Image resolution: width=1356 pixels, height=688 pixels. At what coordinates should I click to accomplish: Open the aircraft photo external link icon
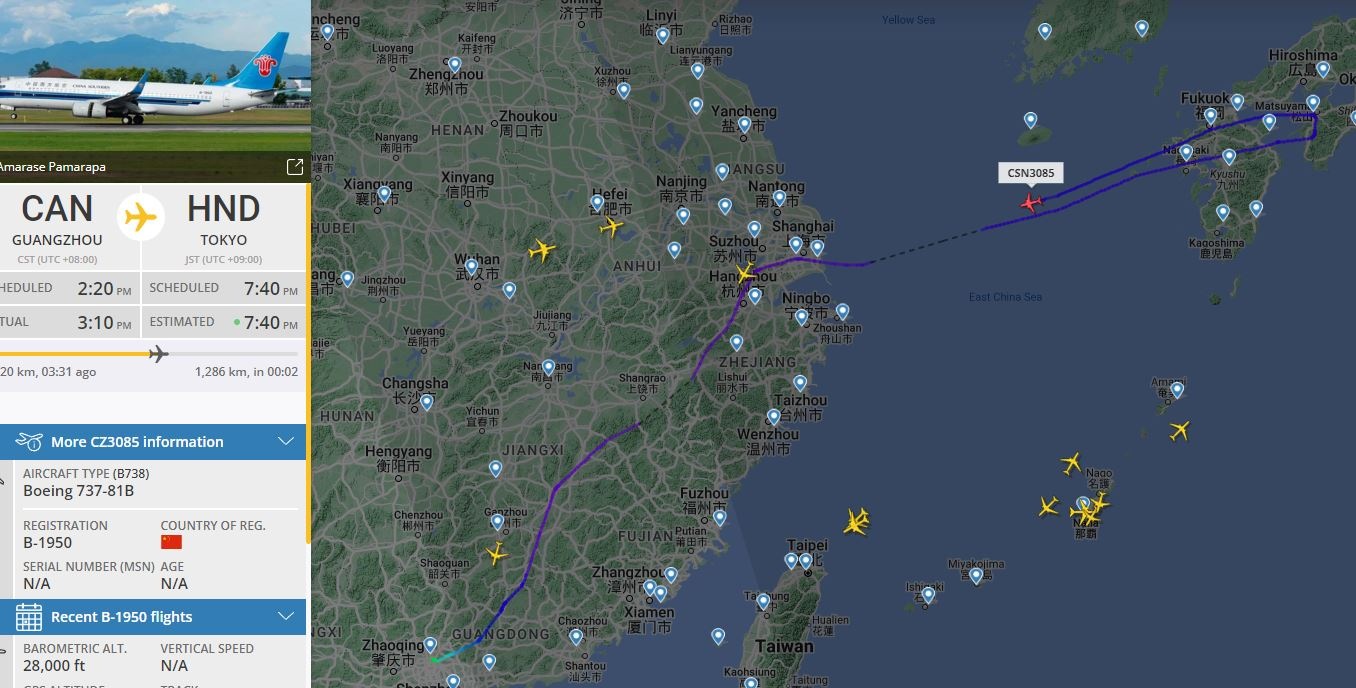pyautogui.click(x=295, y=167)
